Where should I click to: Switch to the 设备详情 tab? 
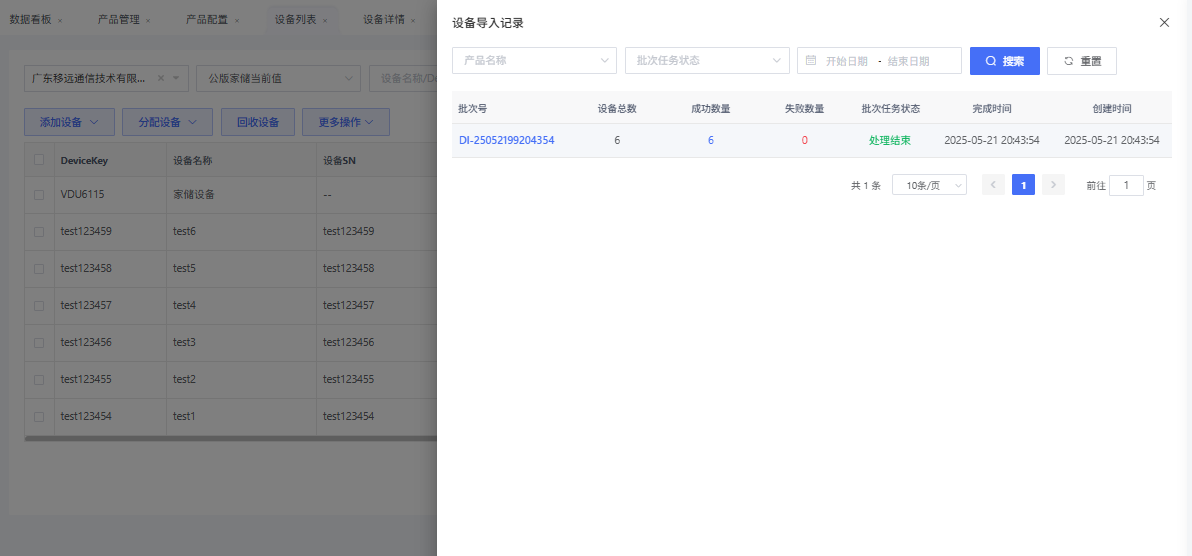[383, 20]
